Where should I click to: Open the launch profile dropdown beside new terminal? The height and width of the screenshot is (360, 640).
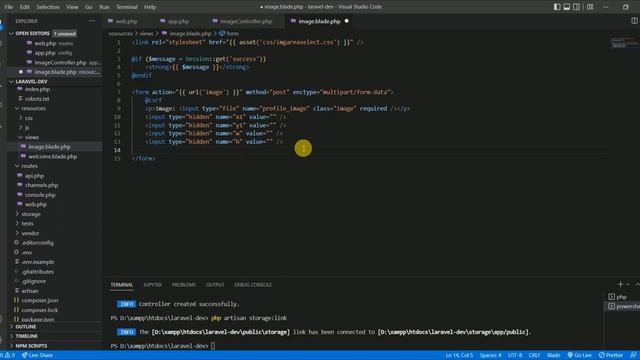[x=628, y=284]
